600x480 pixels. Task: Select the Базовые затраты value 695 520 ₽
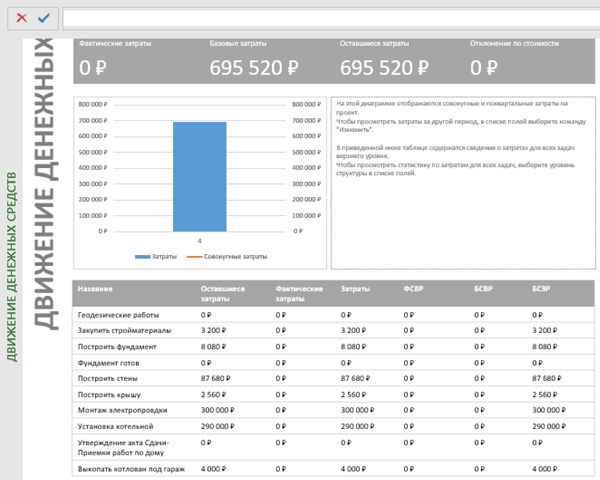254,68
